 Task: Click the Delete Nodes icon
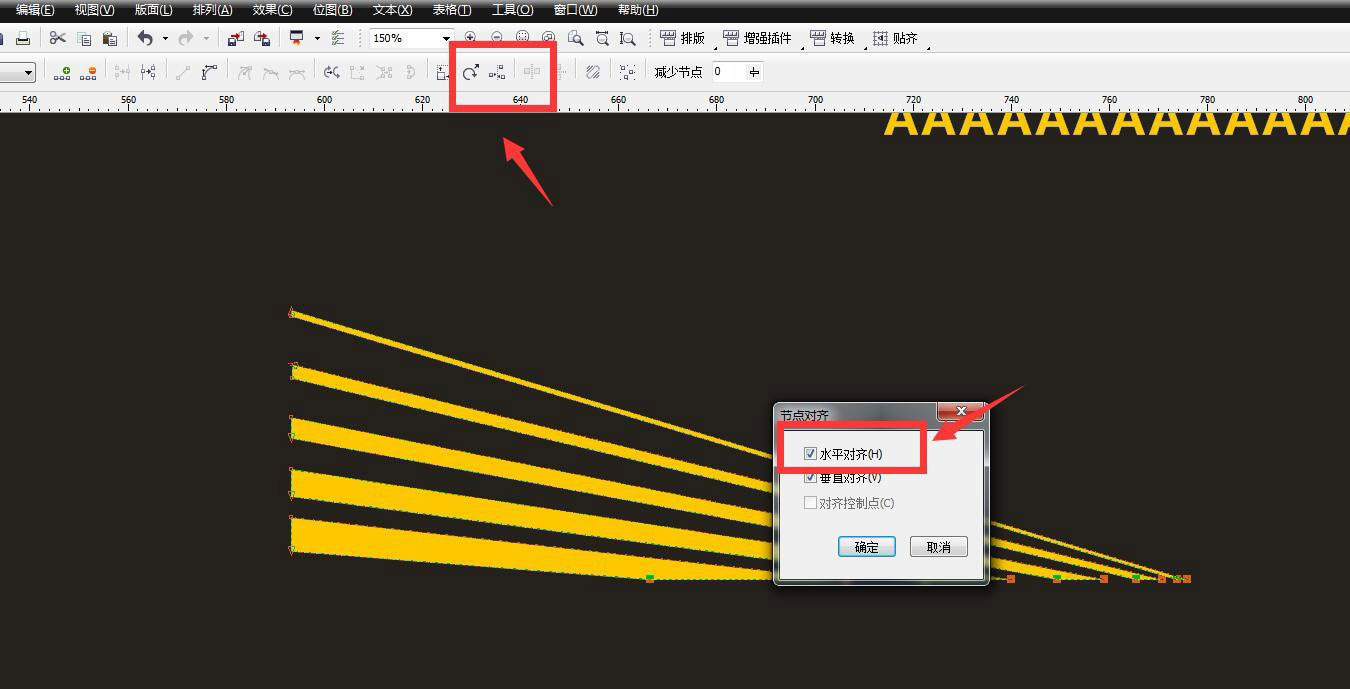point(88,72)
